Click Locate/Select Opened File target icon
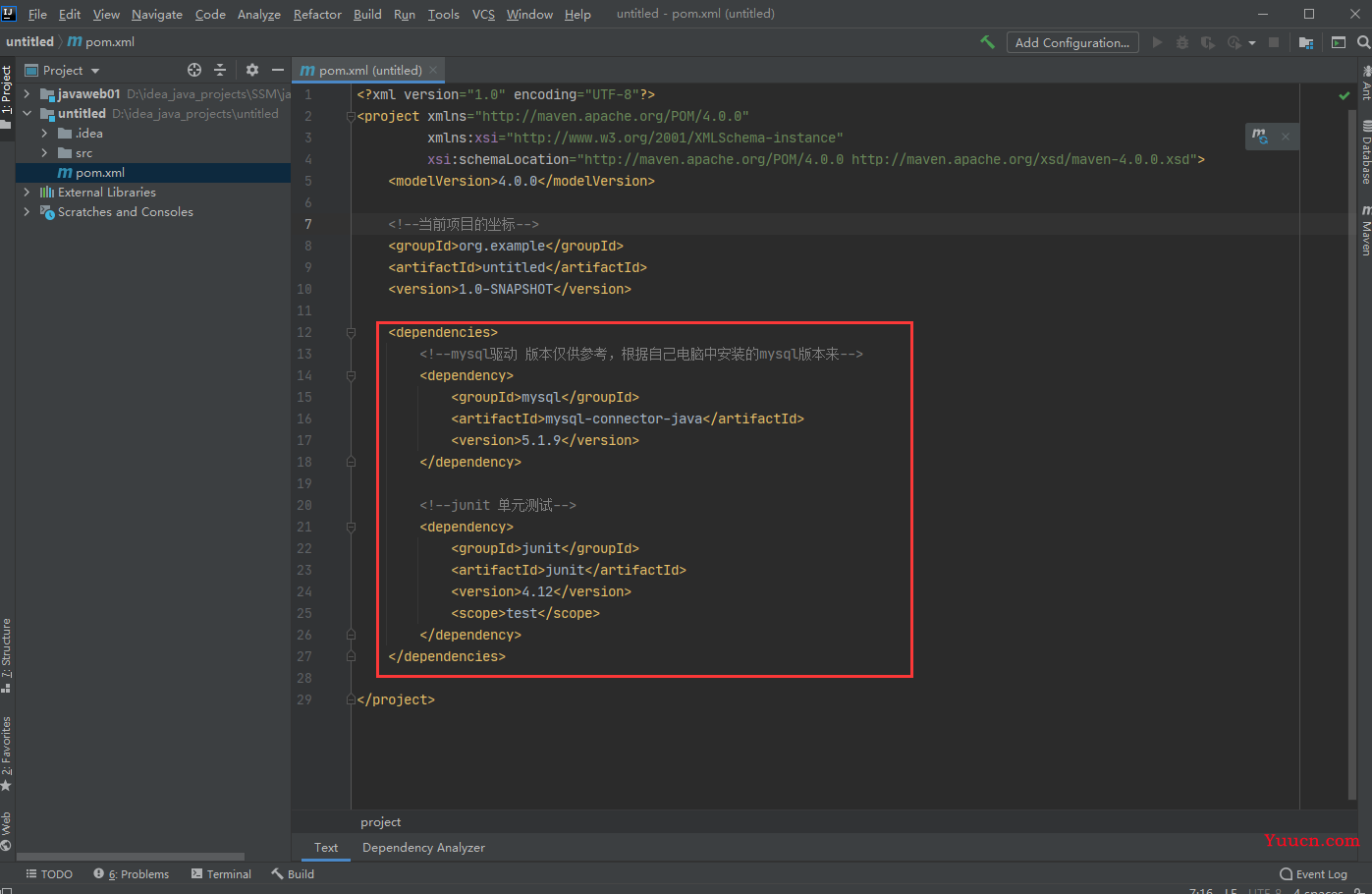This screenshot has width=1372, height=894. pos(194,70)
